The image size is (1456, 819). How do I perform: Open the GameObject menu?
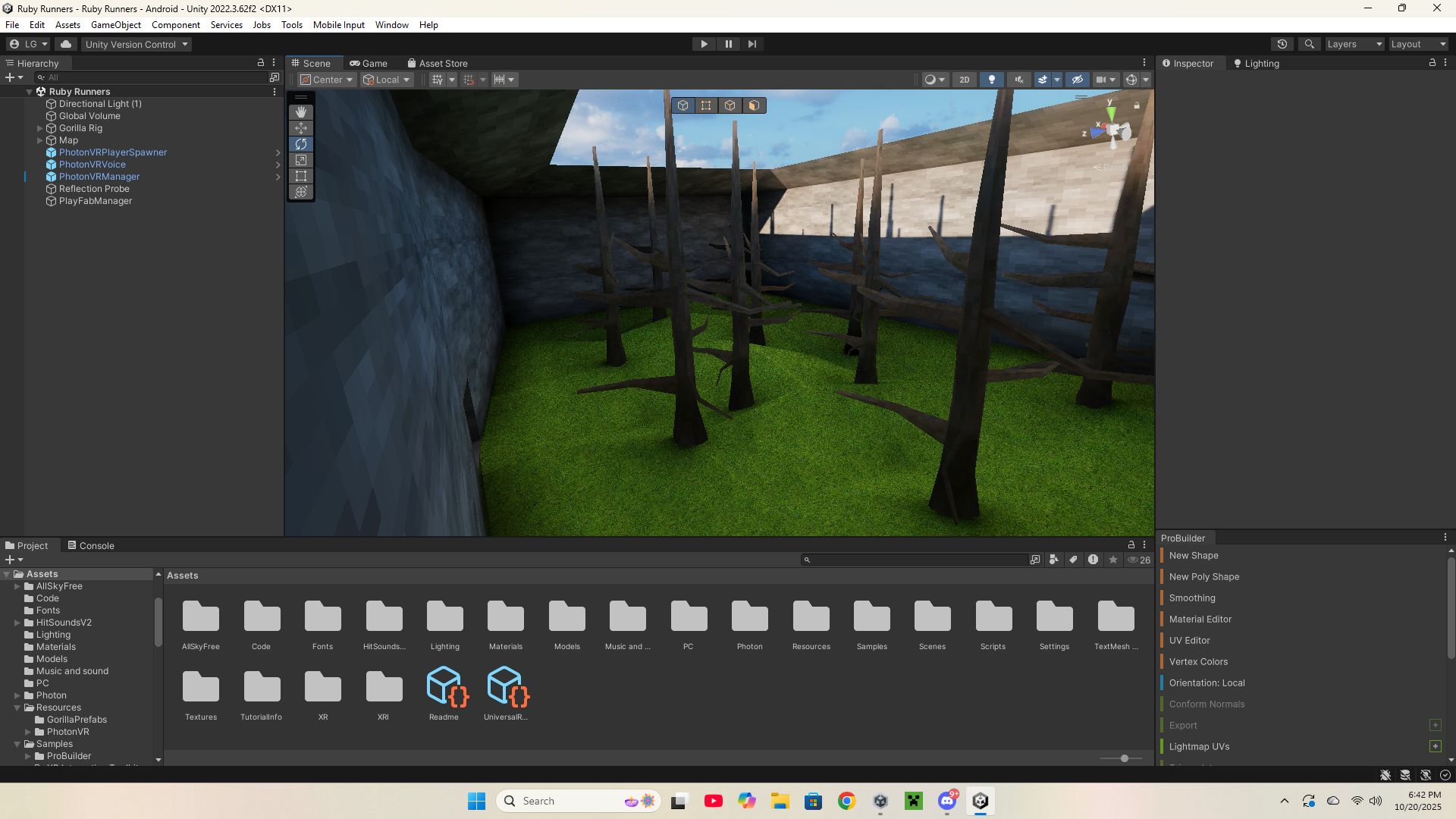tap(115, 25)
